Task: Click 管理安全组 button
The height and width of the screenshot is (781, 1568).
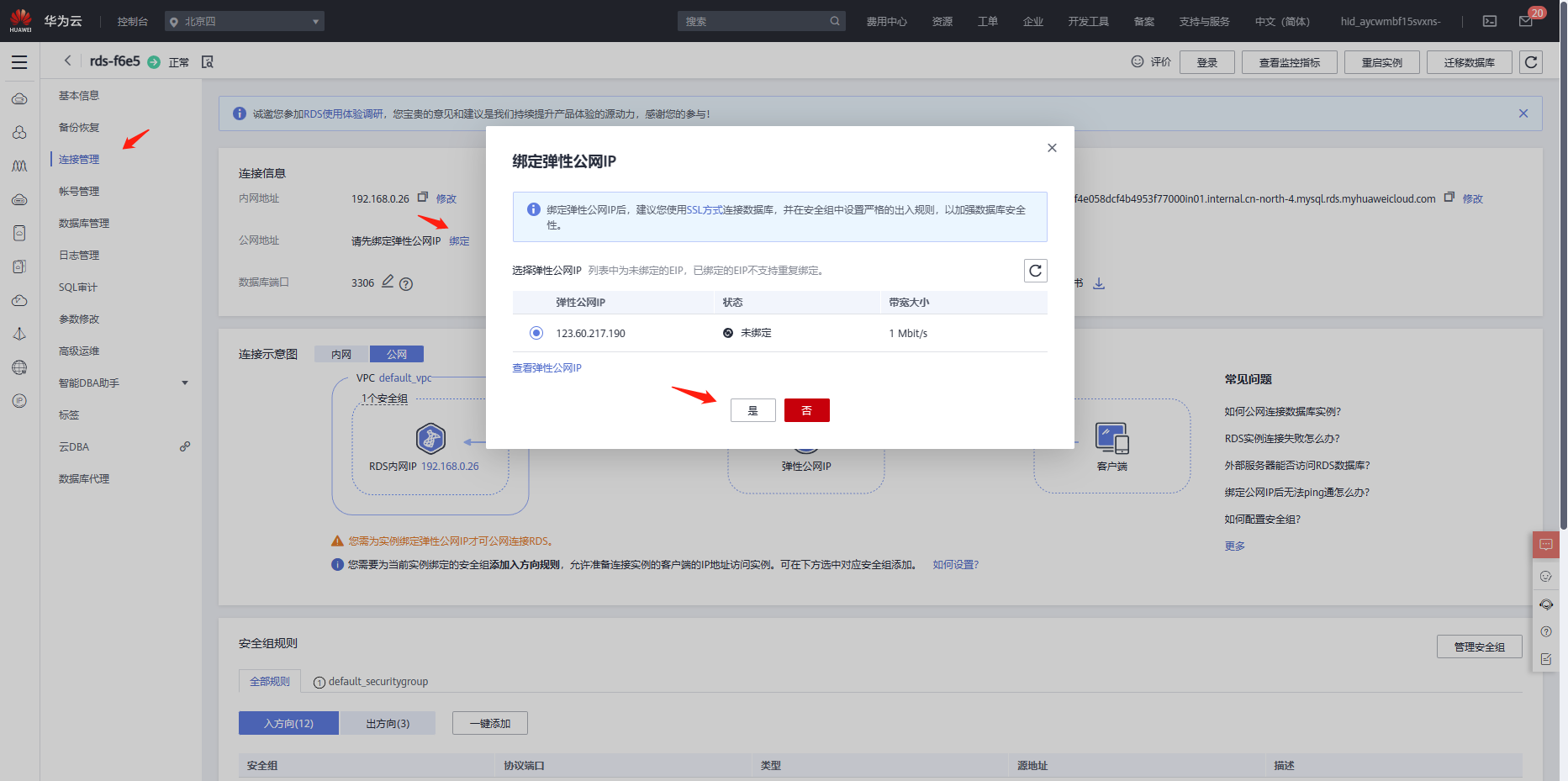Action: [1480, 646]
